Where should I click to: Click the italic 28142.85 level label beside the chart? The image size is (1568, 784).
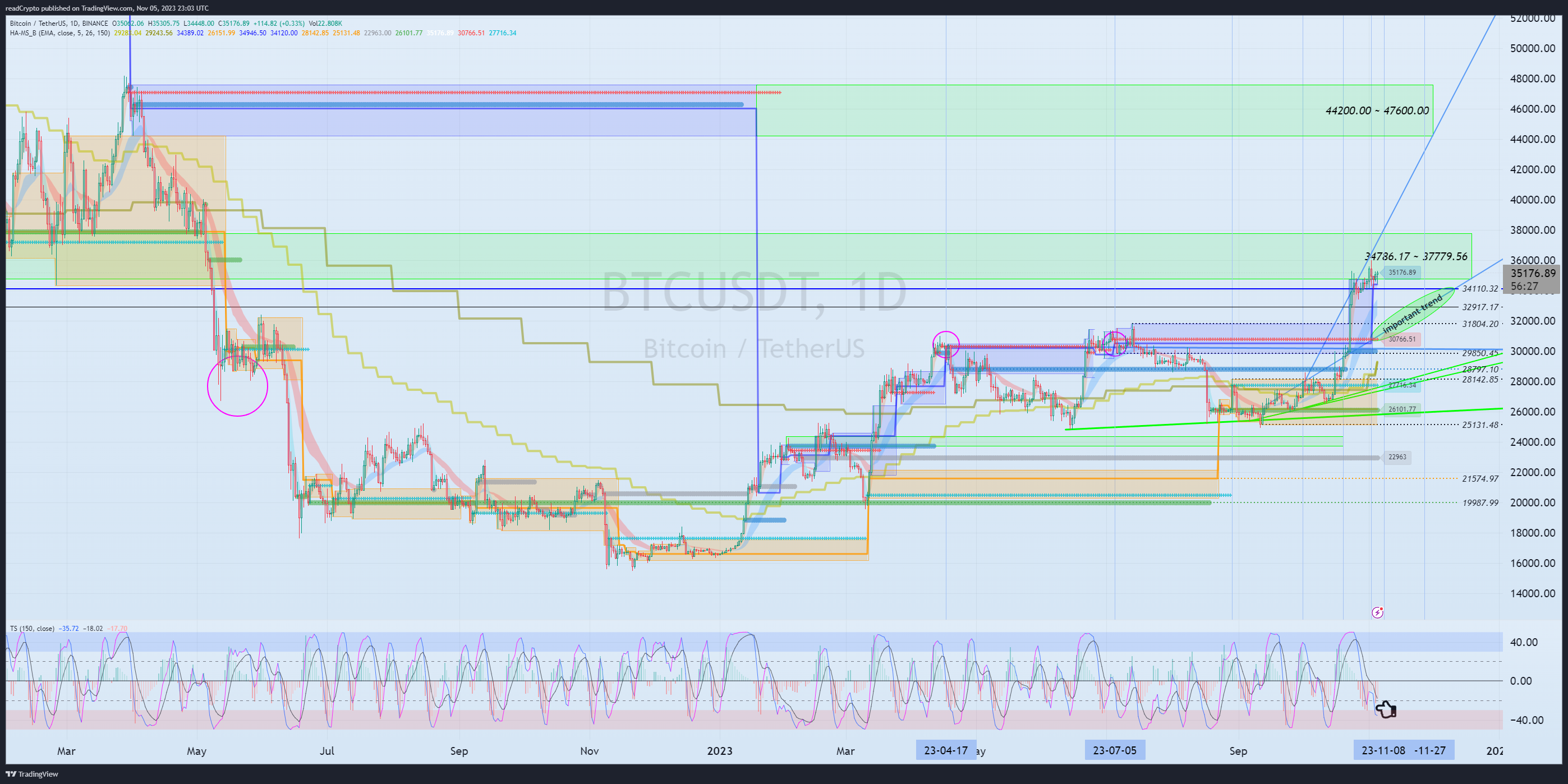(1480, 379)
